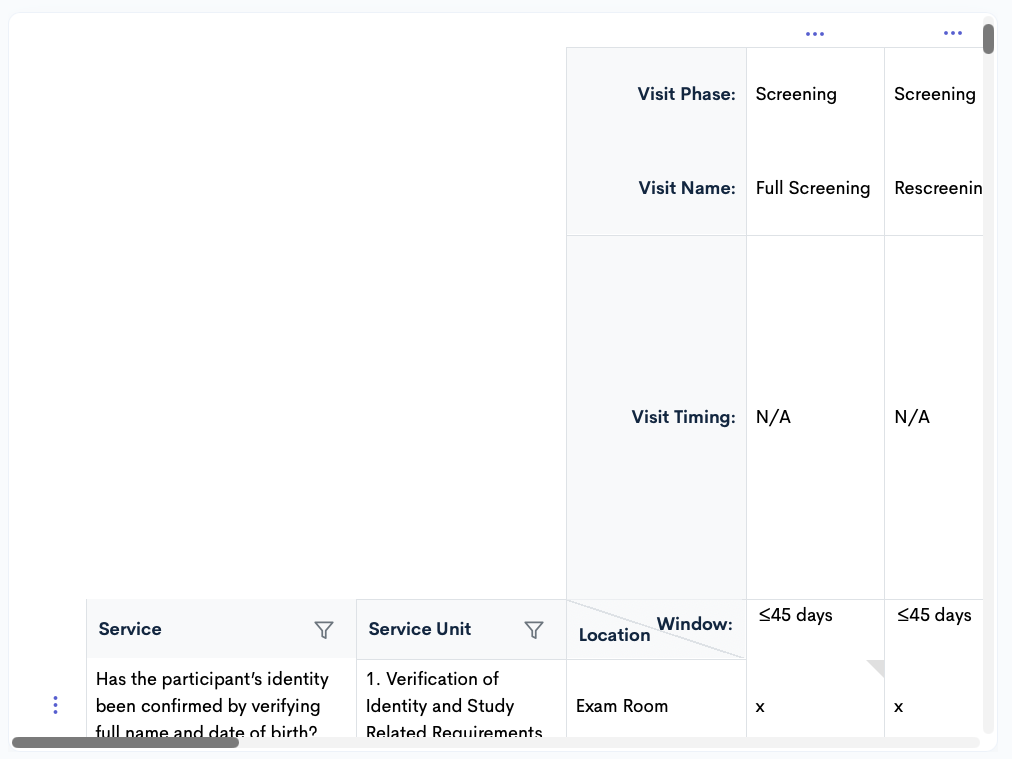Click the horizontal scrollbar thumb at the bottom

tap(125, 743)
